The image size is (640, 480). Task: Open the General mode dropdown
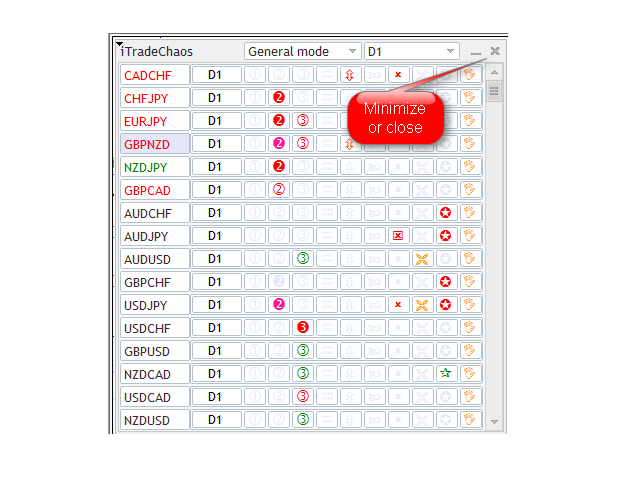click(x=303, y=51)
